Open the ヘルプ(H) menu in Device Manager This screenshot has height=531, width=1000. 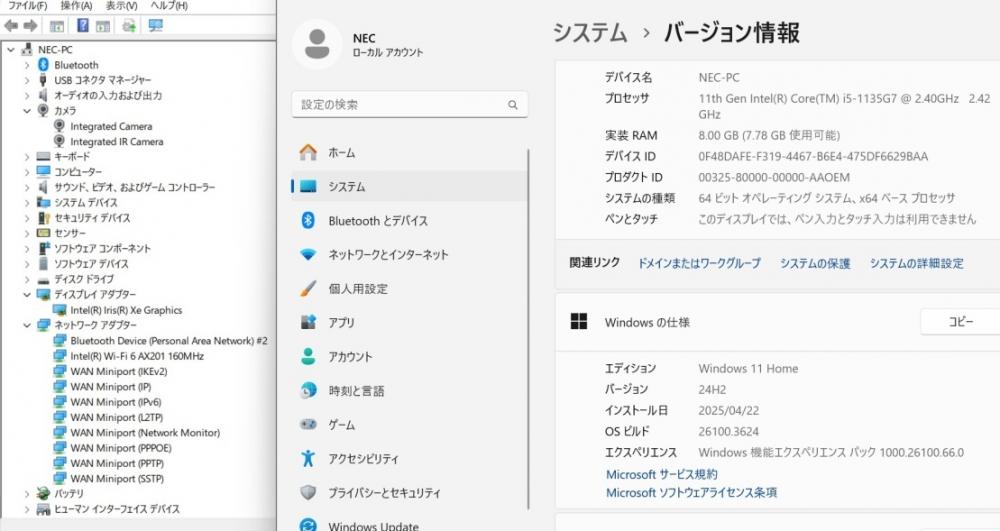coord(169,5)
